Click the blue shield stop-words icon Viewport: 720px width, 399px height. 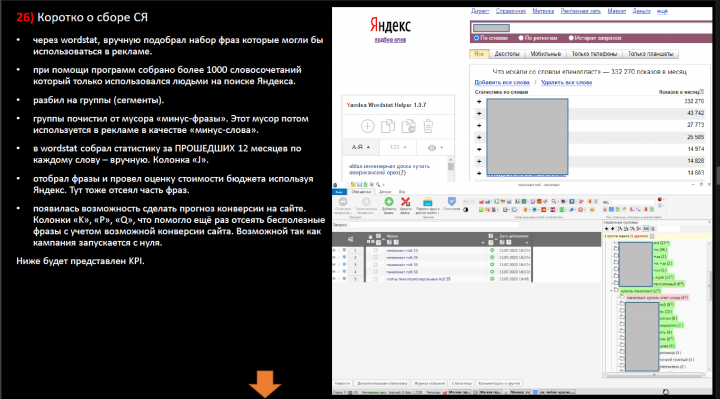(x=451, y=201)
